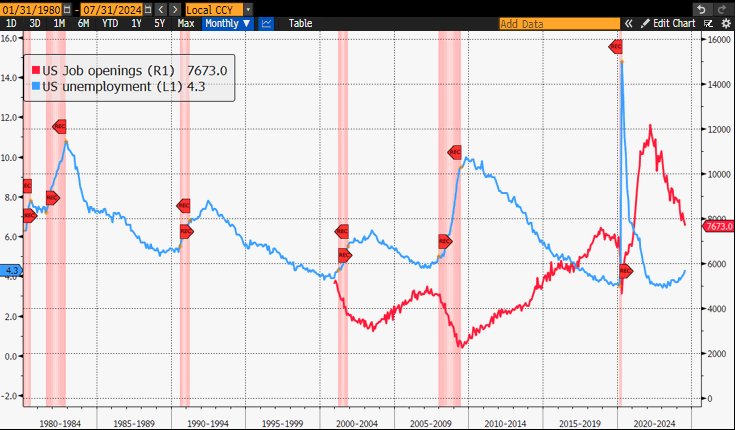The width and height of the screenshot is (736, 430).
Task: Open the Table view
Action: (299, 22)
